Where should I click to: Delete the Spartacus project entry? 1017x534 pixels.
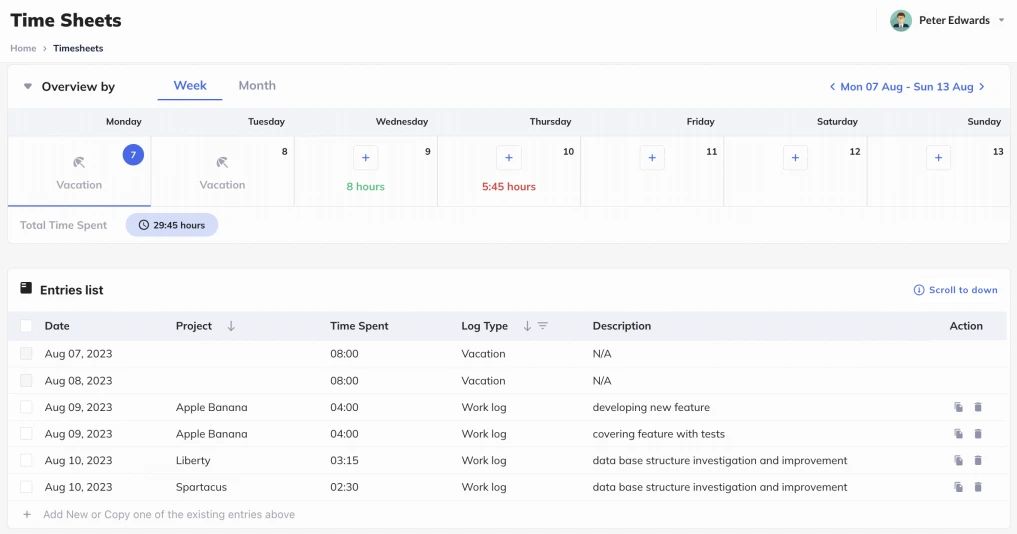tap(978, 487)
